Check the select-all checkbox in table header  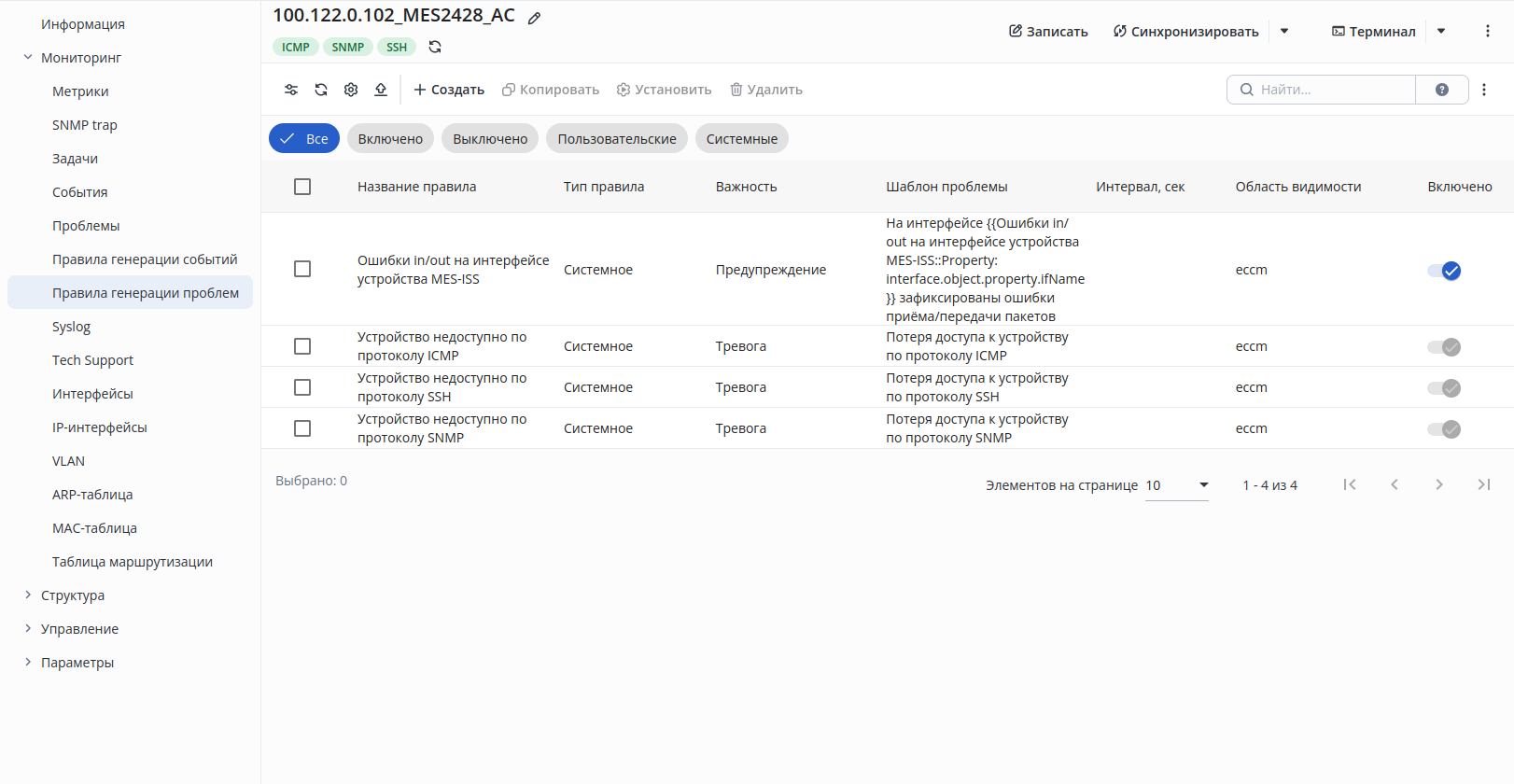[302, 187]
